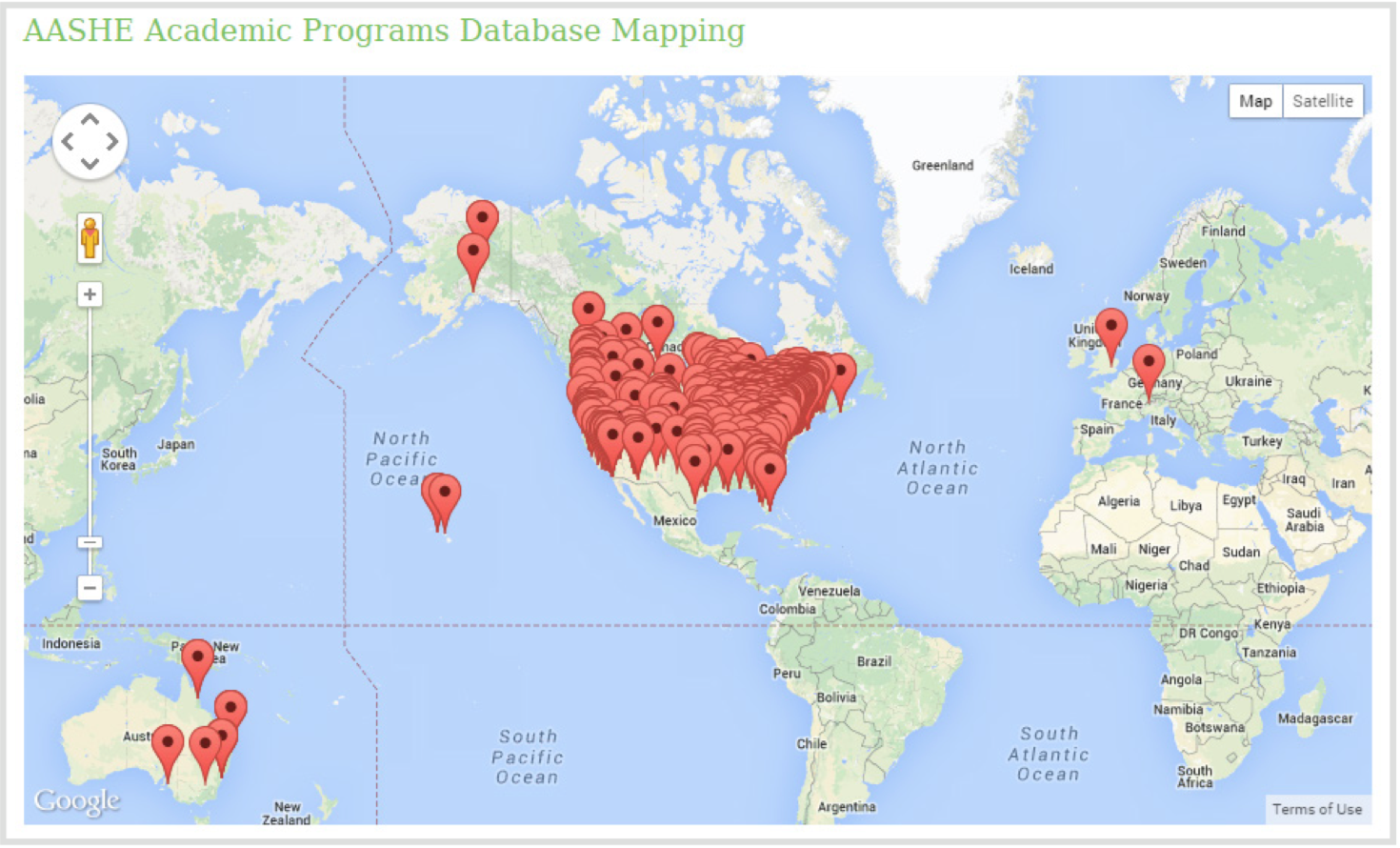Viewport: 1400px width, 848px height.
Task: Switch to Satellite view
Action: (1323, 101)
